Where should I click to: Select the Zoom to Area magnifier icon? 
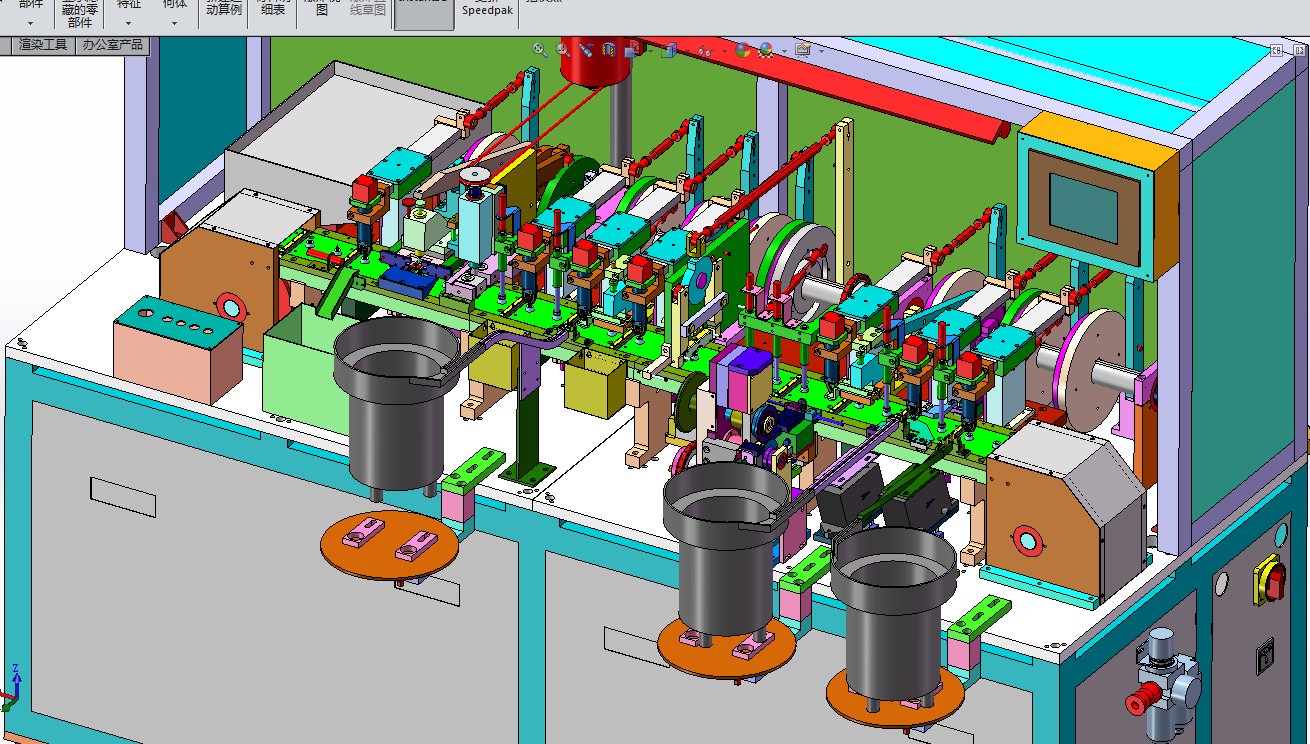pos(563,49)
